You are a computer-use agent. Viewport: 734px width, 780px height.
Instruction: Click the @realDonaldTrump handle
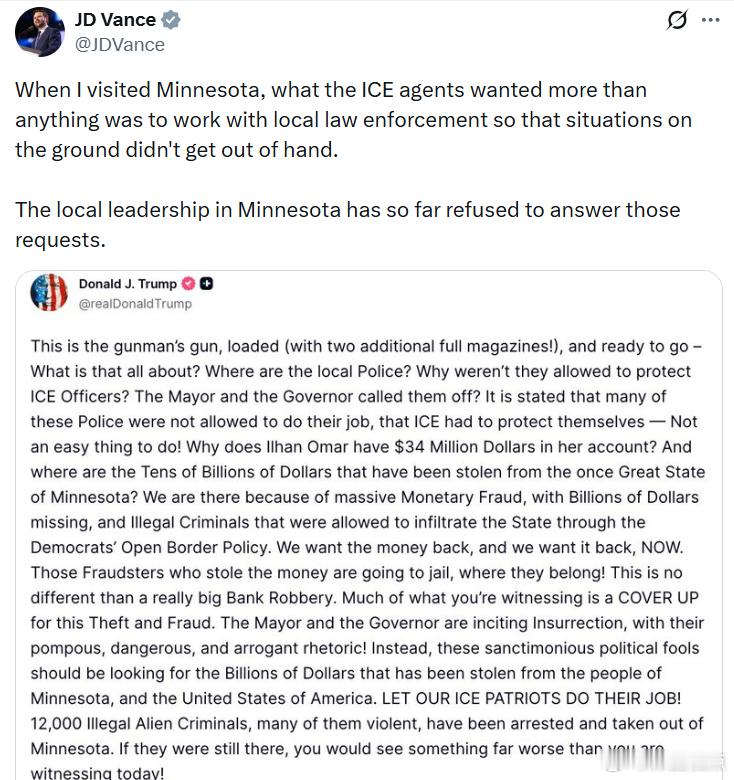[135, 303]
